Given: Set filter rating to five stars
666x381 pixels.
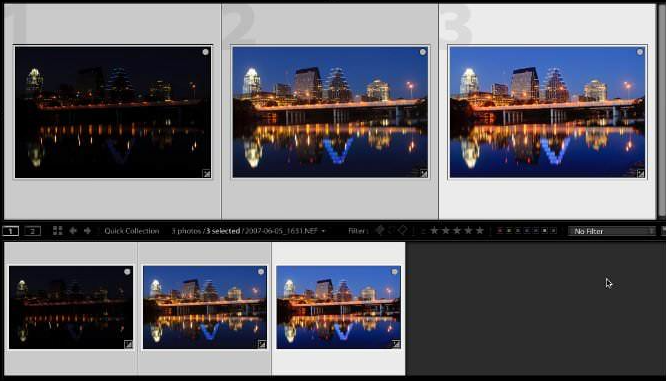Looking at the screenshot, I should (x=480, y=231).
